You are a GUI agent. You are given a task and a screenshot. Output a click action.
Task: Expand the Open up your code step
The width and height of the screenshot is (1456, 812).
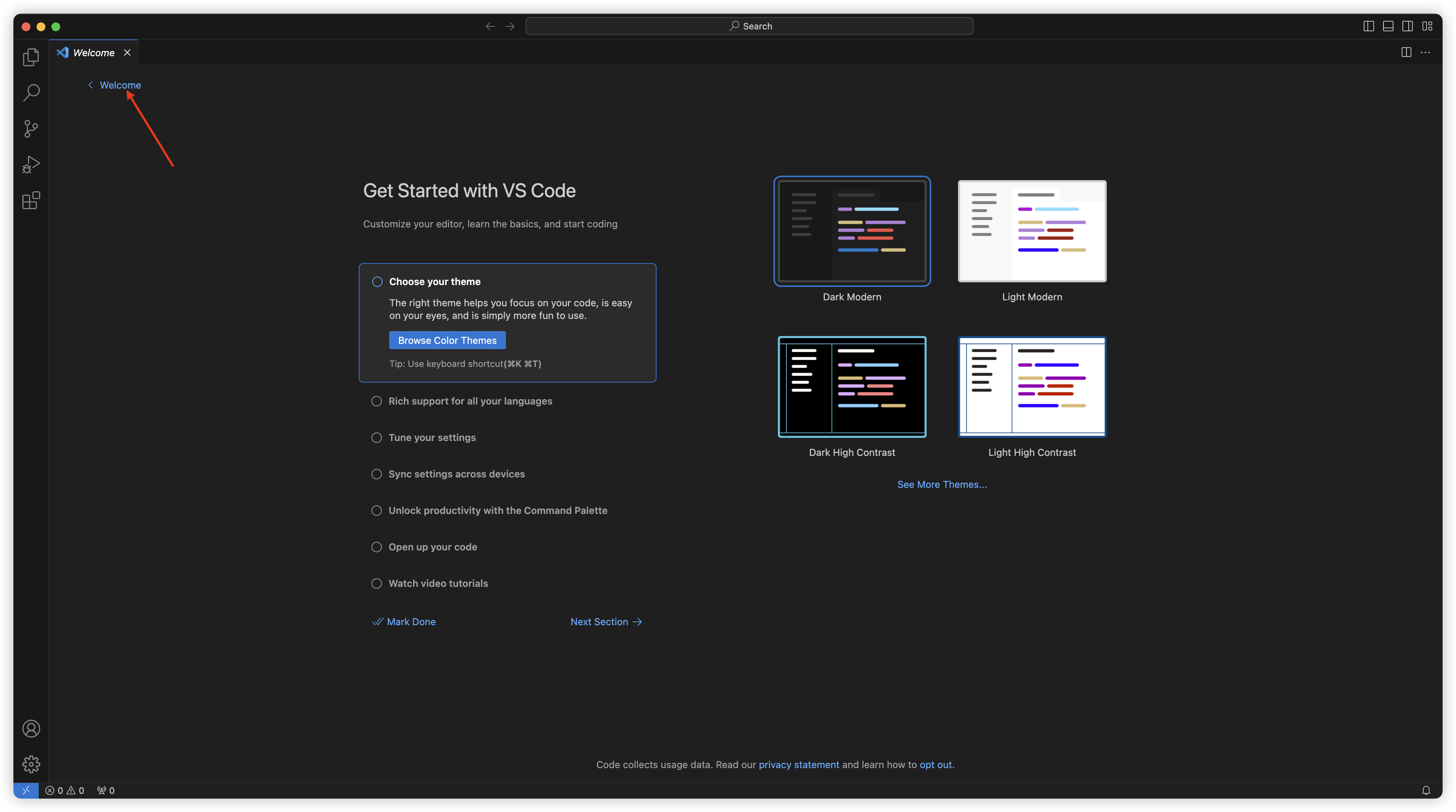click(x=432, y=546)
